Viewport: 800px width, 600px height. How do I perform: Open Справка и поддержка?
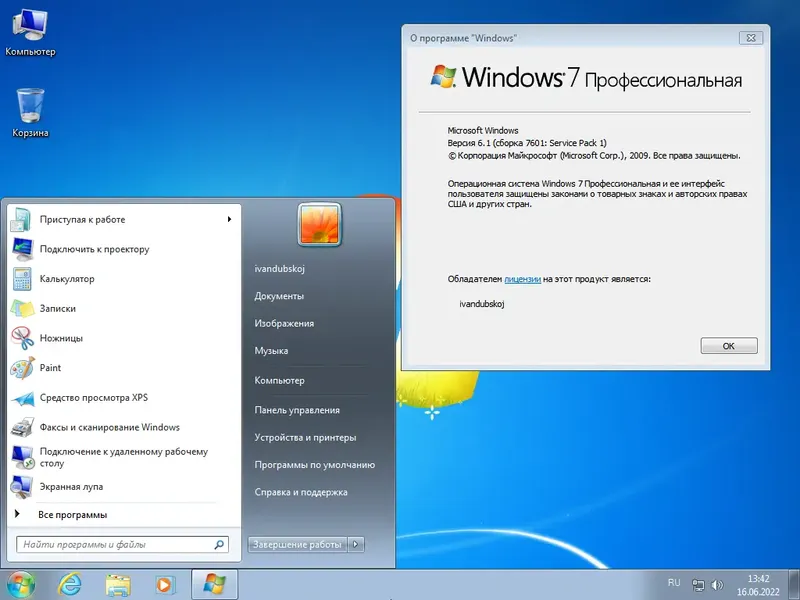pos(301,492)
